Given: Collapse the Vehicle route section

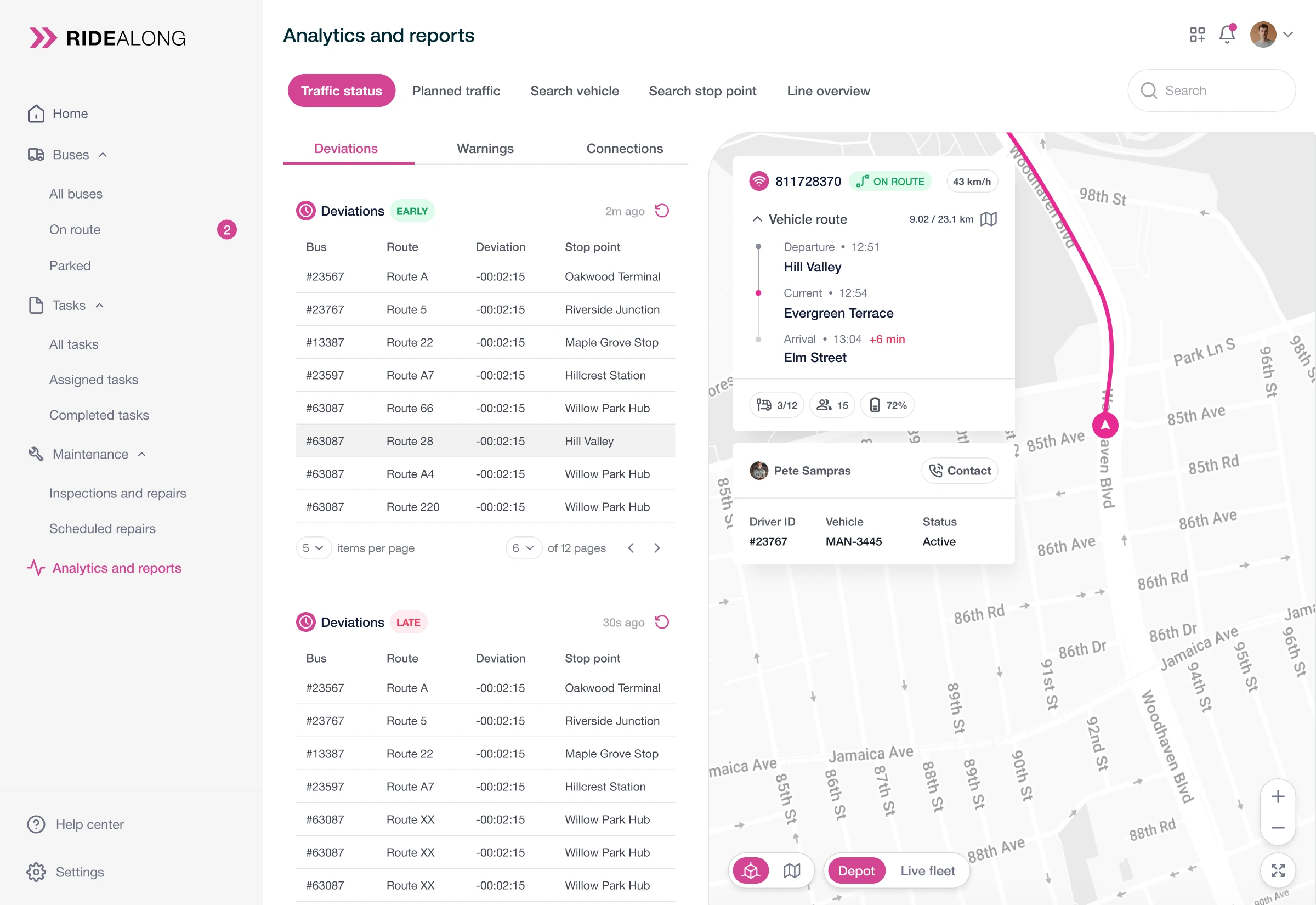Looking at the screenshot, I should (757, 219).
